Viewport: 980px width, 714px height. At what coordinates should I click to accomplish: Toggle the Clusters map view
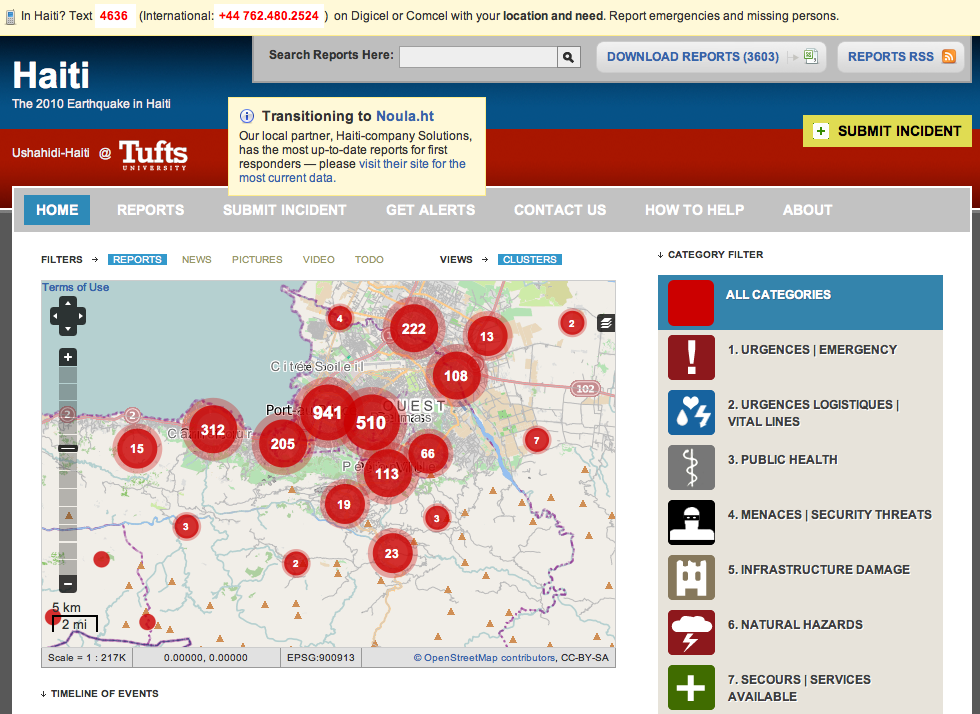(529, 260)
